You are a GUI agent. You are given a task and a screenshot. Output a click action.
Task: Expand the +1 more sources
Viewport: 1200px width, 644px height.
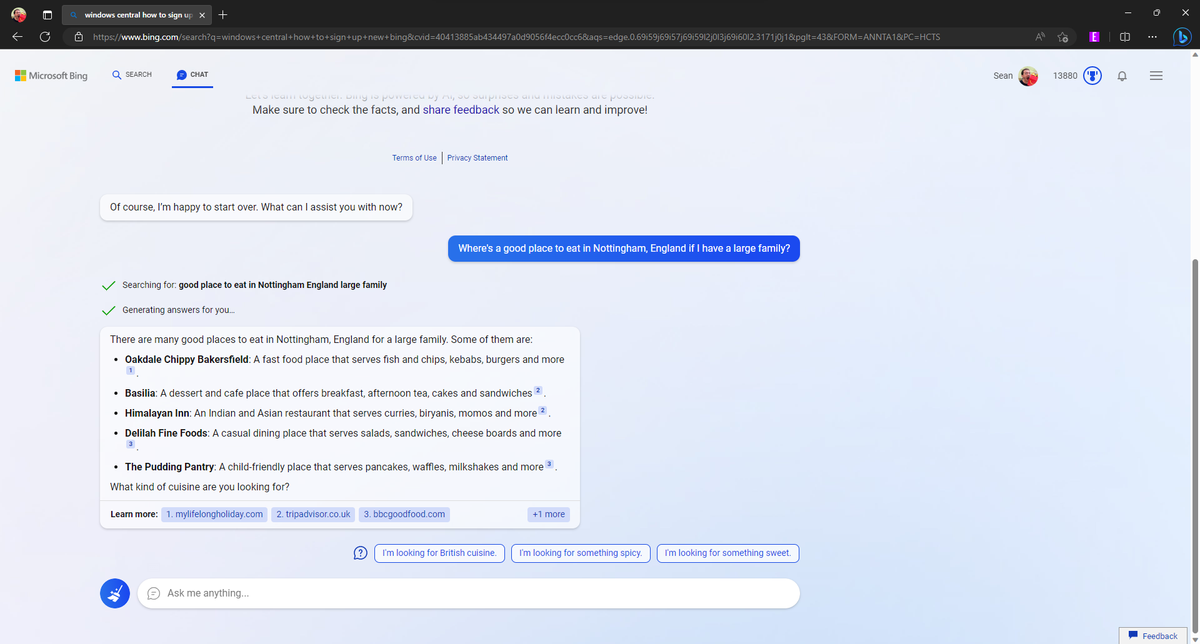pyautogui.click(x=549, y=514)
